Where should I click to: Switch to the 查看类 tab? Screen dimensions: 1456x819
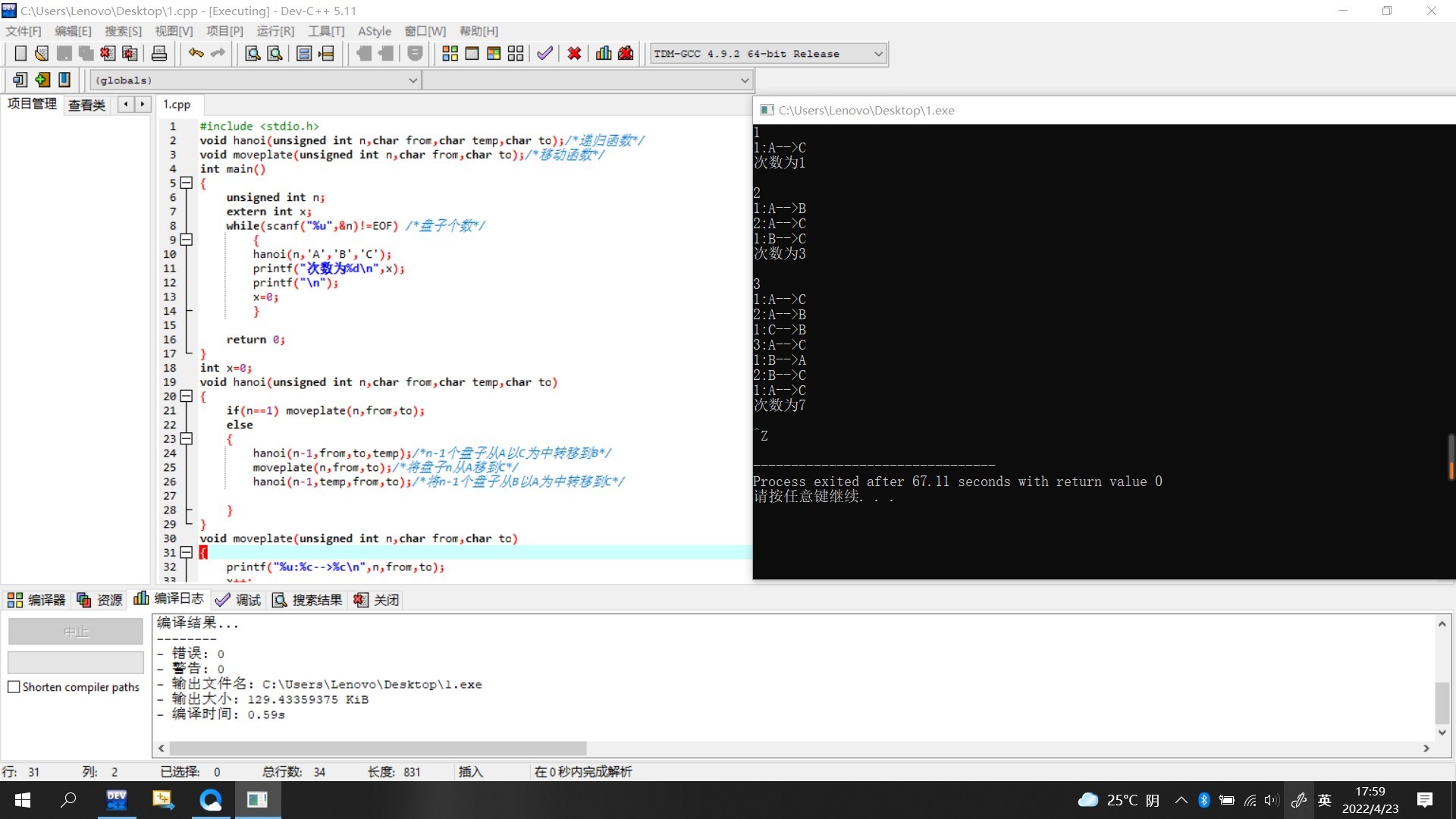point(86,105)
